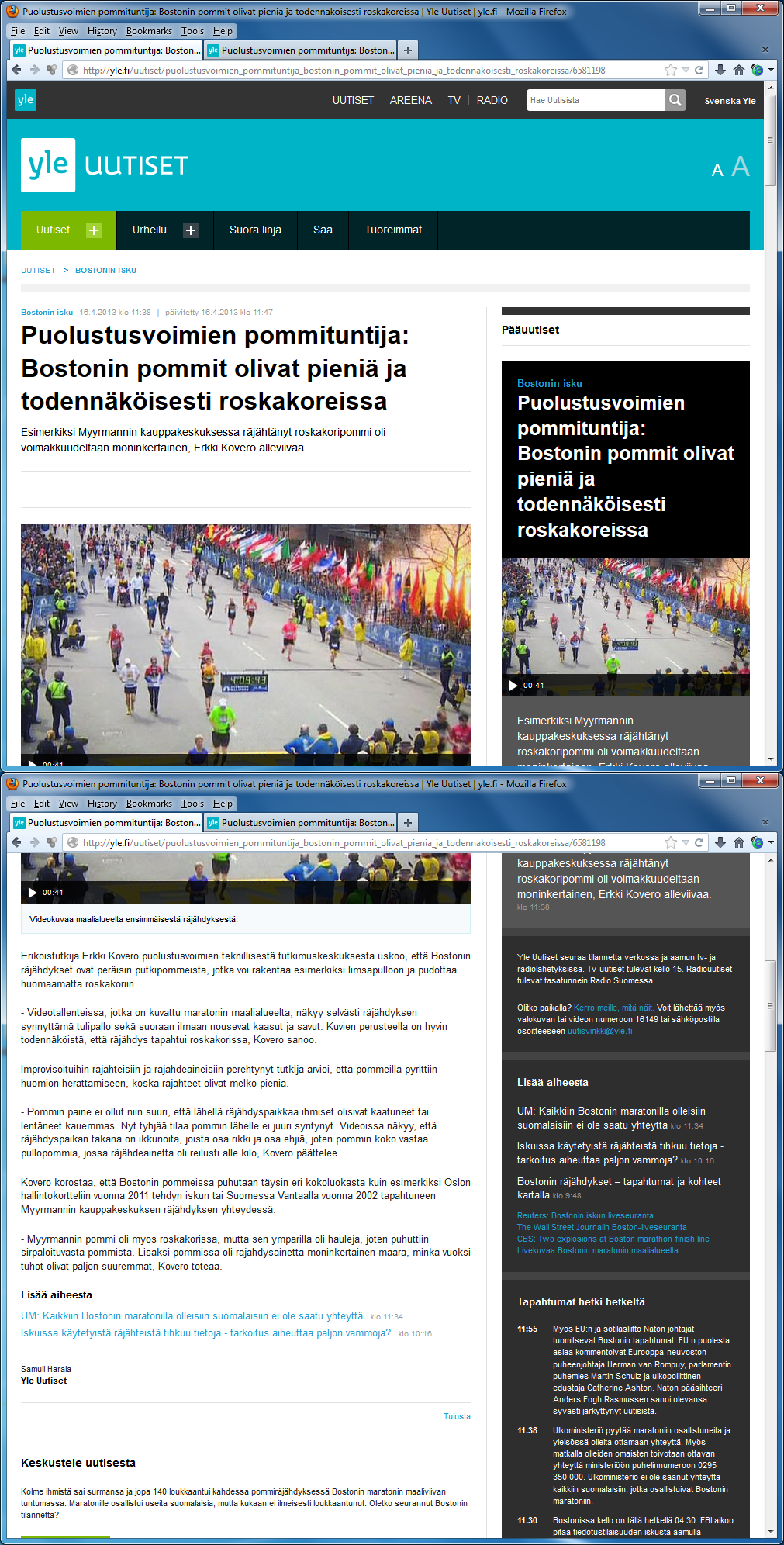Click the bottom window's vertical scrollbar thumb

coord(770,1005)
